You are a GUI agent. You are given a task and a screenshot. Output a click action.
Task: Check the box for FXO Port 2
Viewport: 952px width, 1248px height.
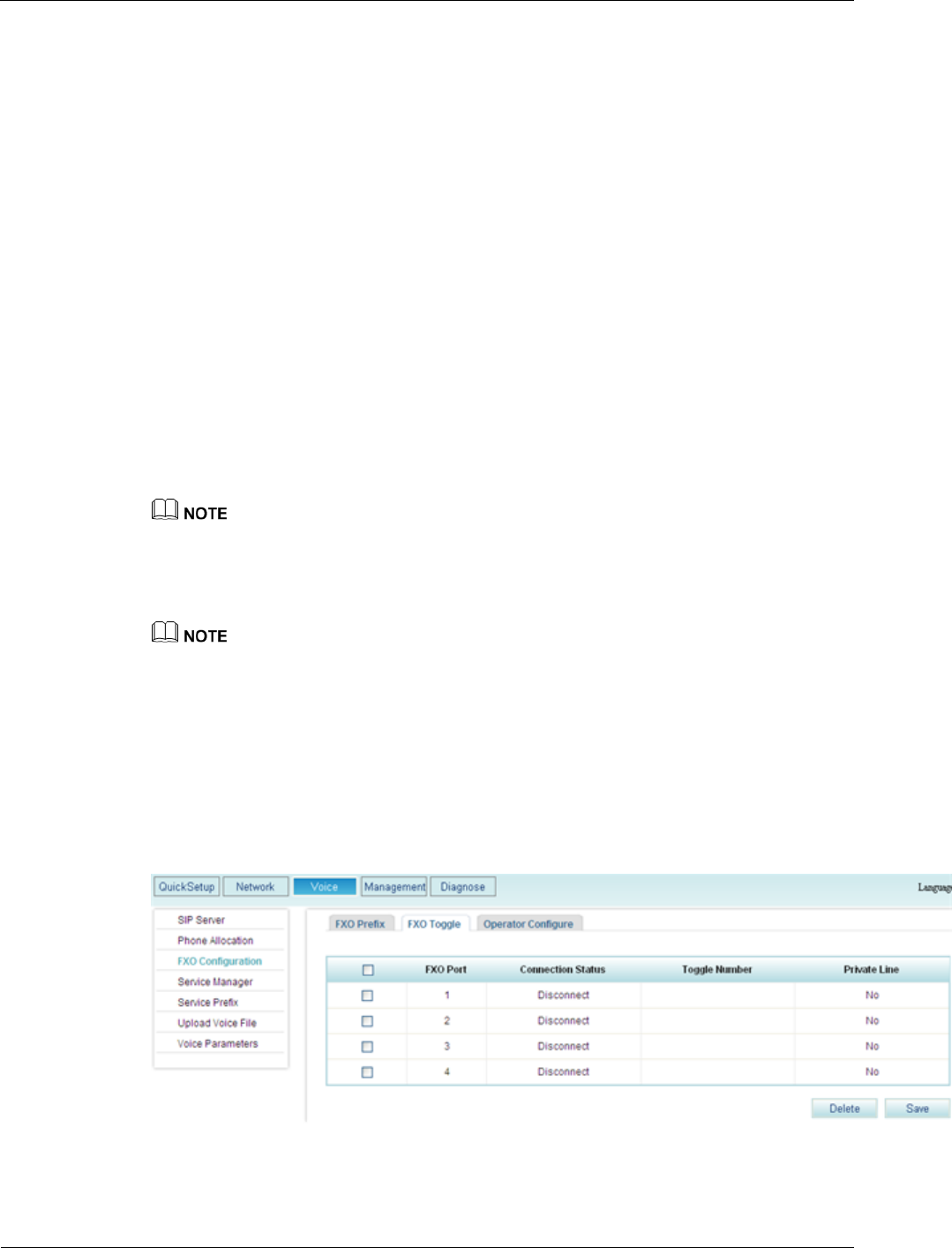click(x=368, y=1021)
